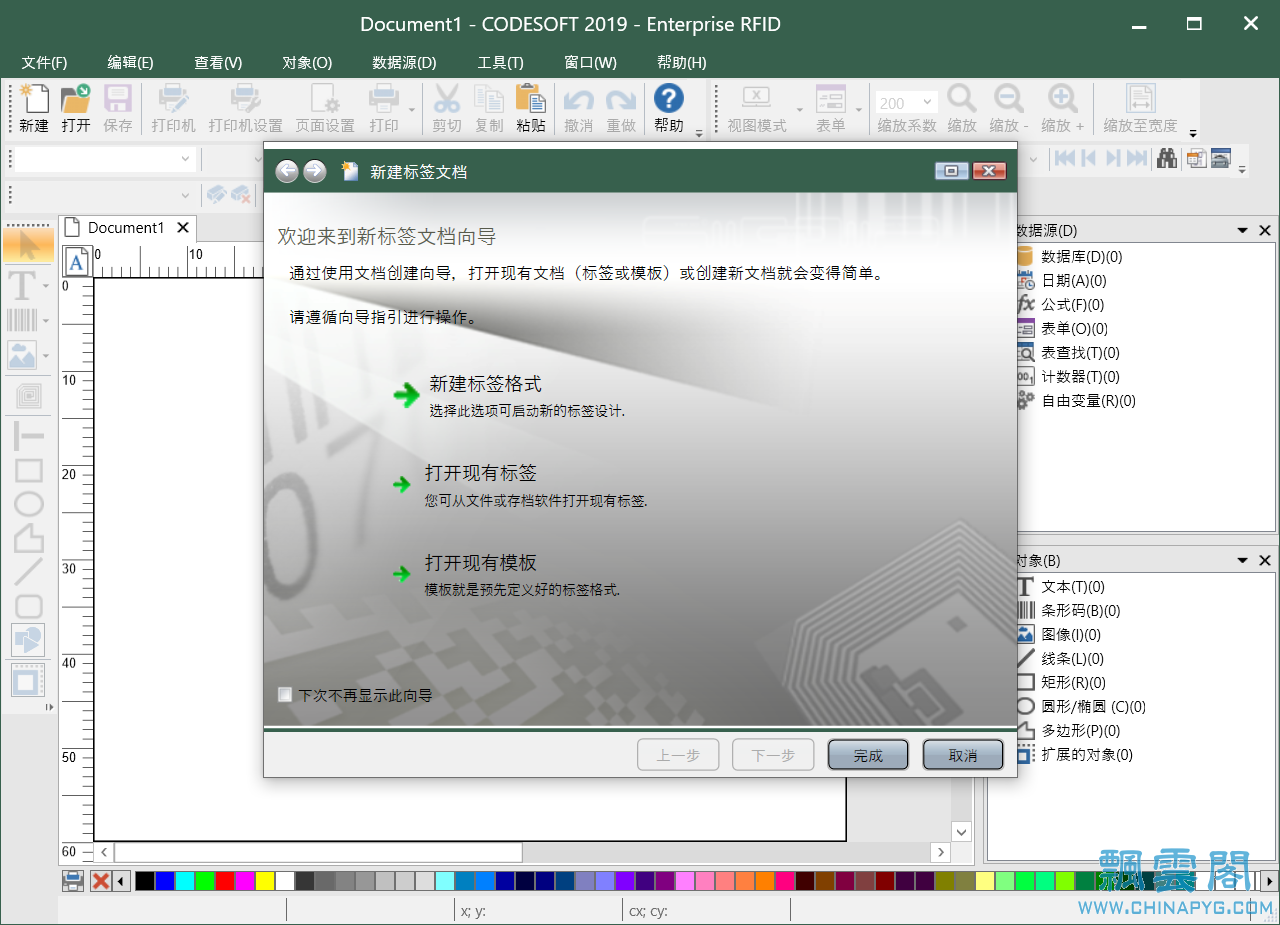The image size is (1280, 925).
Task: Choose 新建标签格式 in the wizard
Action: (485, 384)
